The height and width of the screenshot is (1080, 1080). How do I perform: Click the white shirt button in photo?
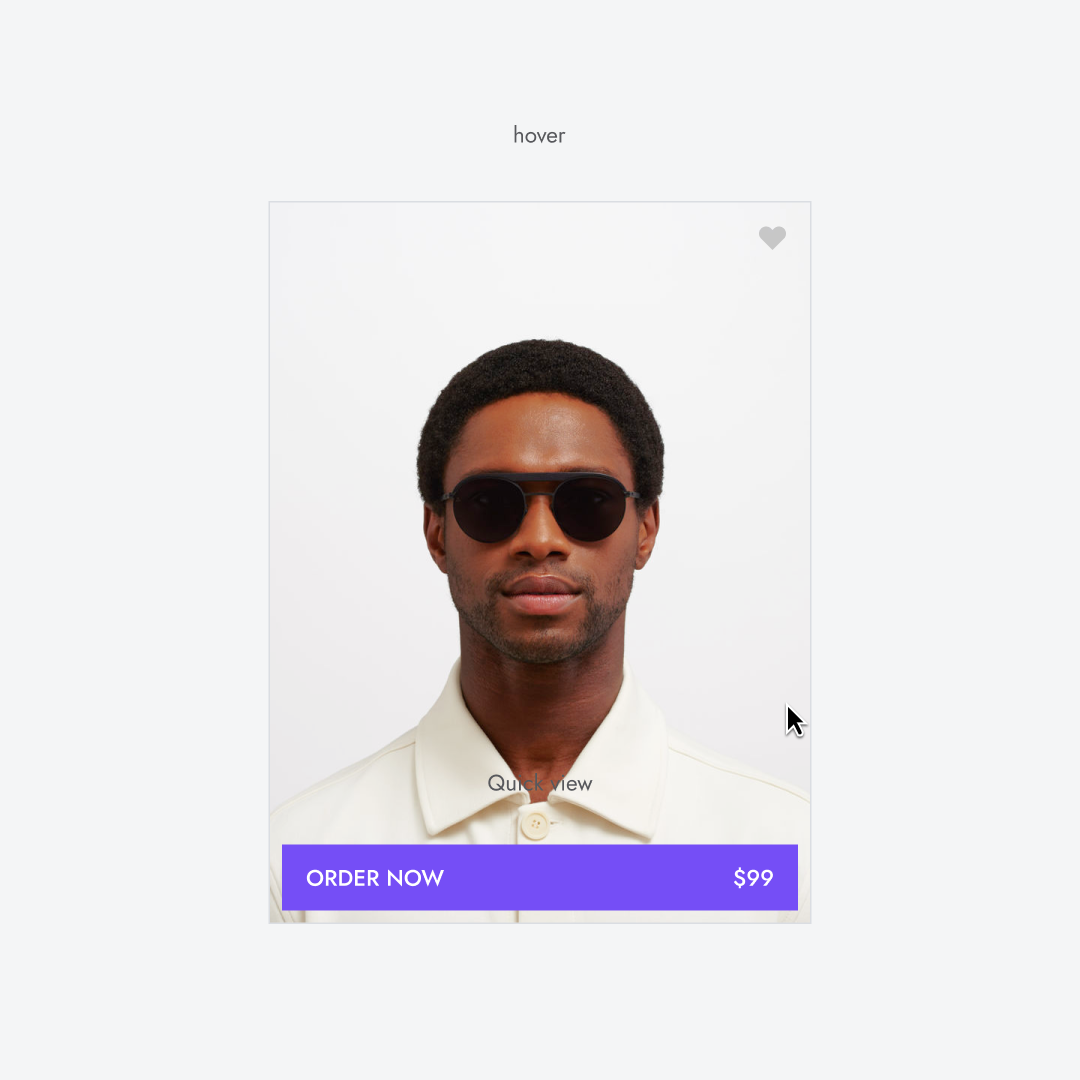click(535, 824)
